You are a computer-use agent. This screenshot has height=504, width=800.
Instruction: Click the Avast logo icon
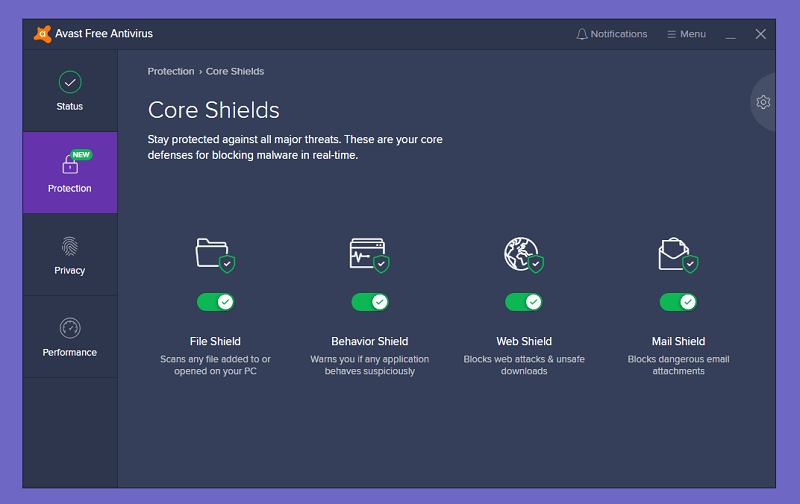click(x=42, y=34)
